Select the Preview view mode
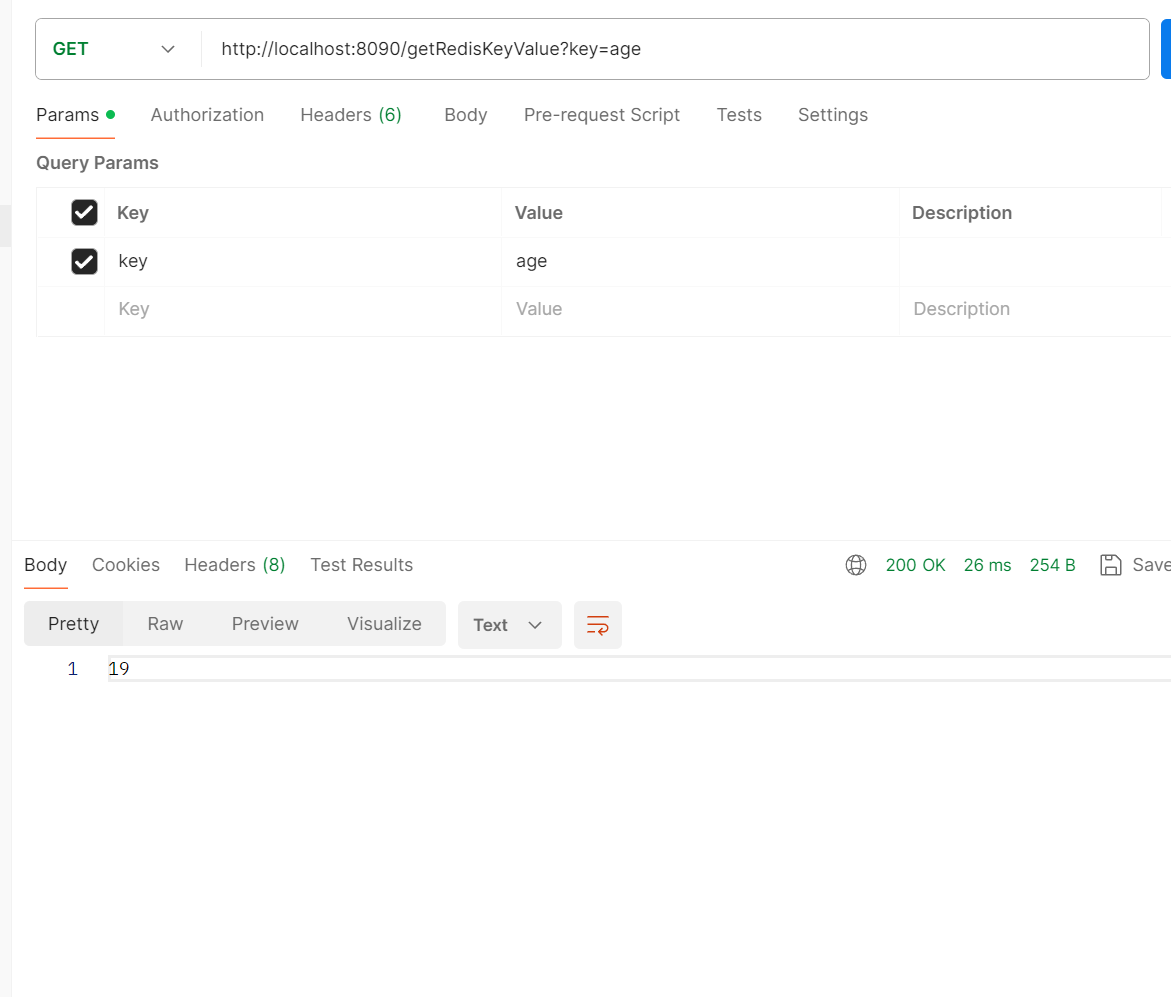The image size is (1171, 997). pos(265,624)
